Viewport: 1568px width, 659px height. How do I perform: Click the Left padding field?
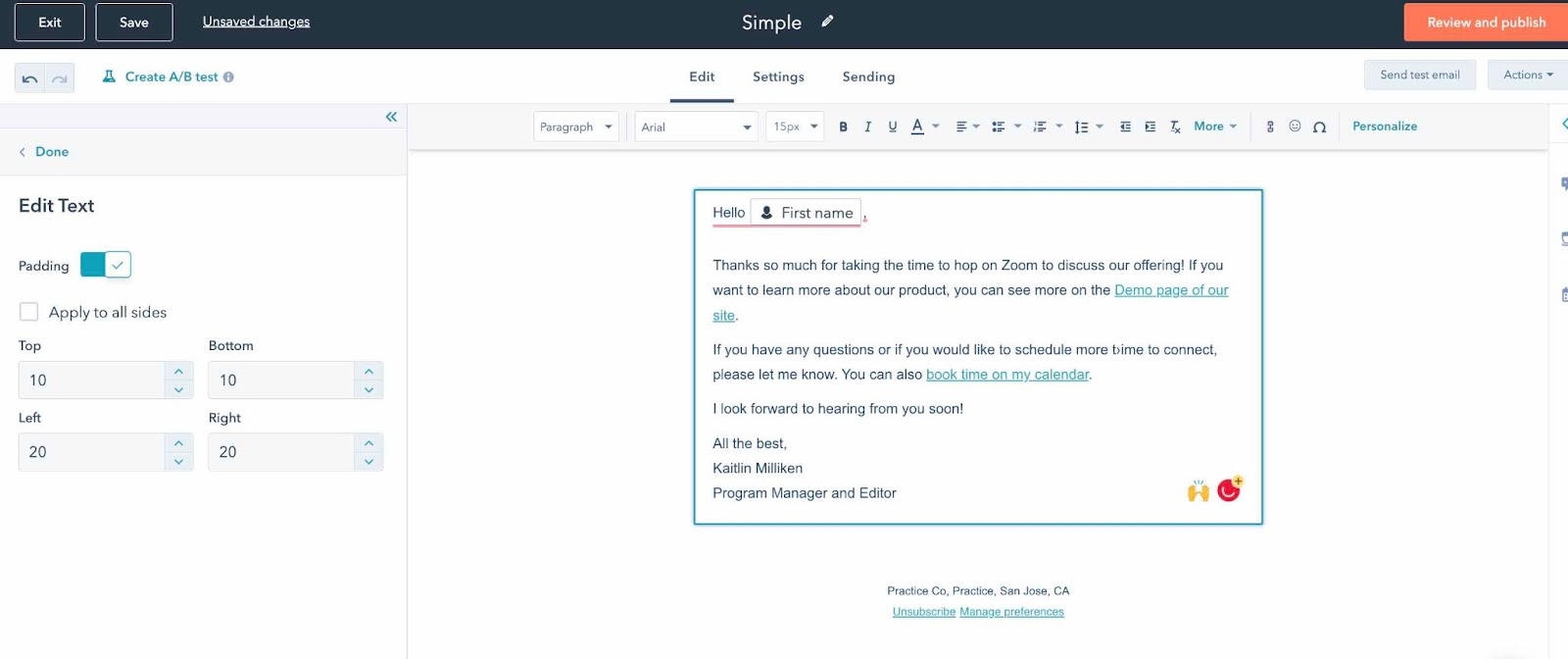[91, 452]
